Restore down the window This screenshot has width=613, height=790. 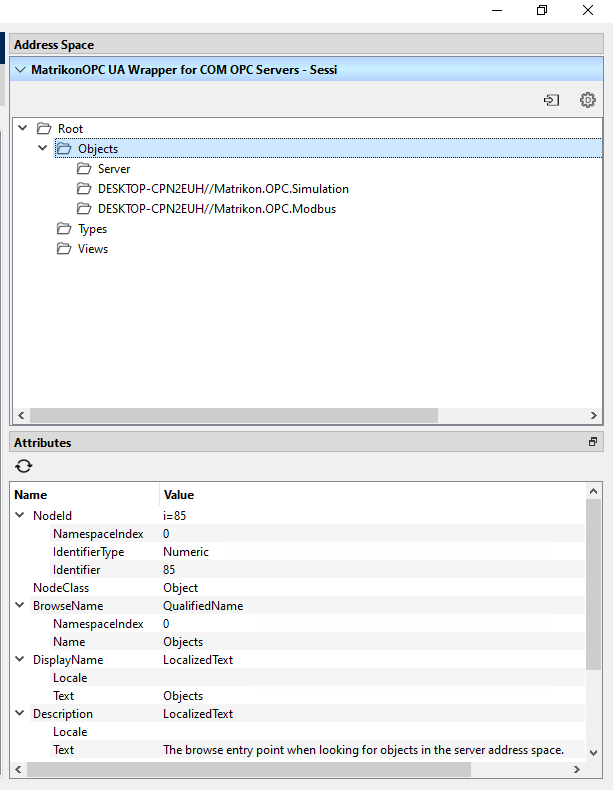tap(542, 10)
